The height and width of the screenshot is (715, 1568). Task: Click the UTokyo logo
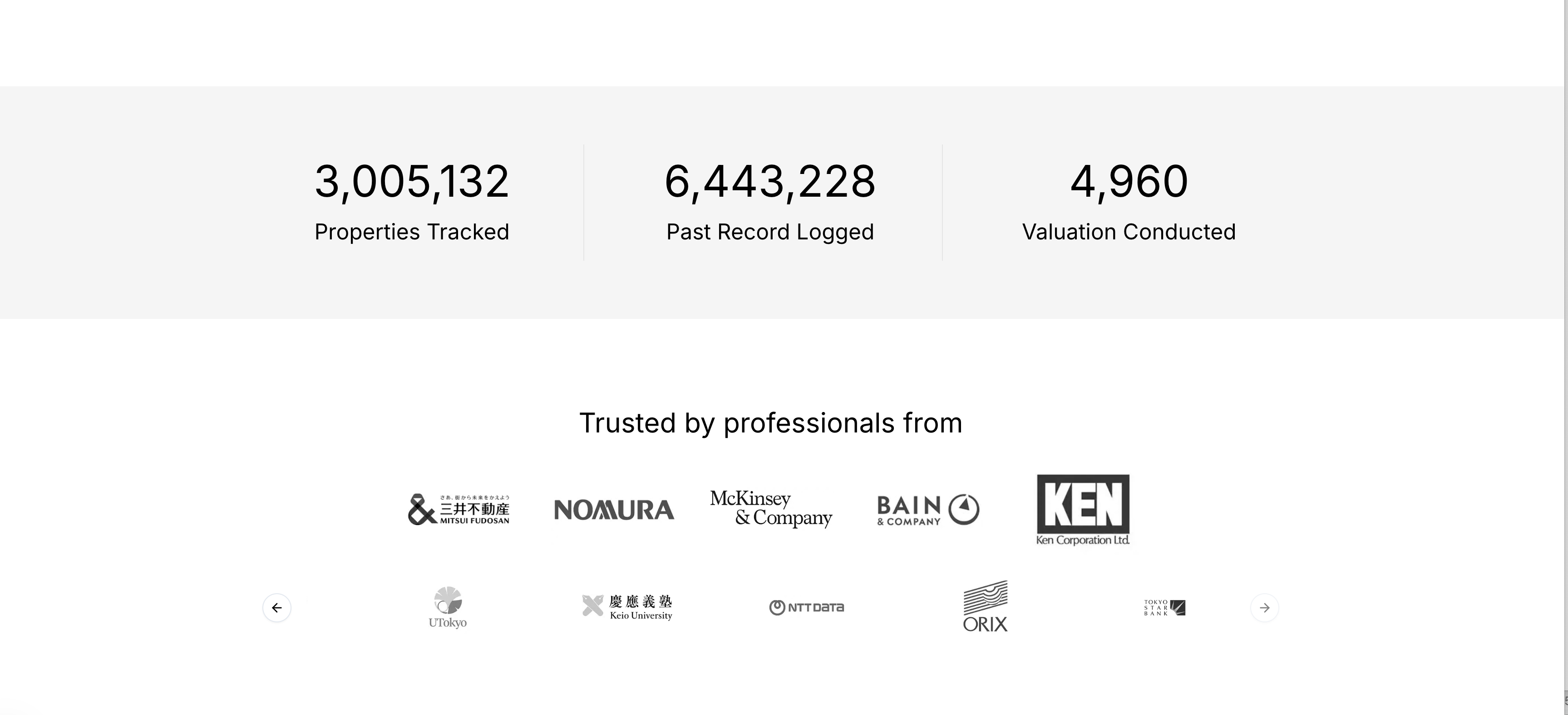[448, 607]
